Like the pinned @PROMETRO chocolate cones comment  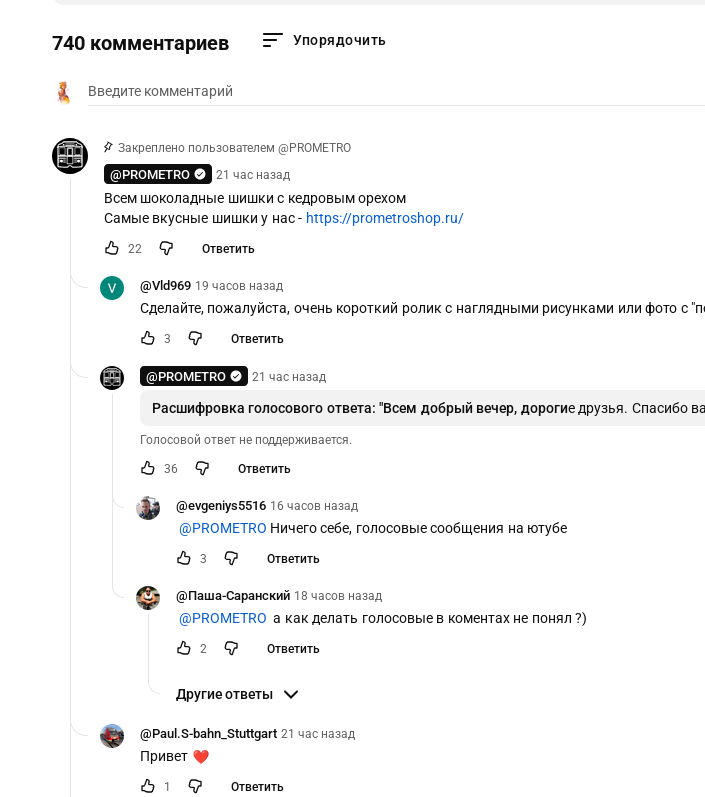[x=112, y=248]
